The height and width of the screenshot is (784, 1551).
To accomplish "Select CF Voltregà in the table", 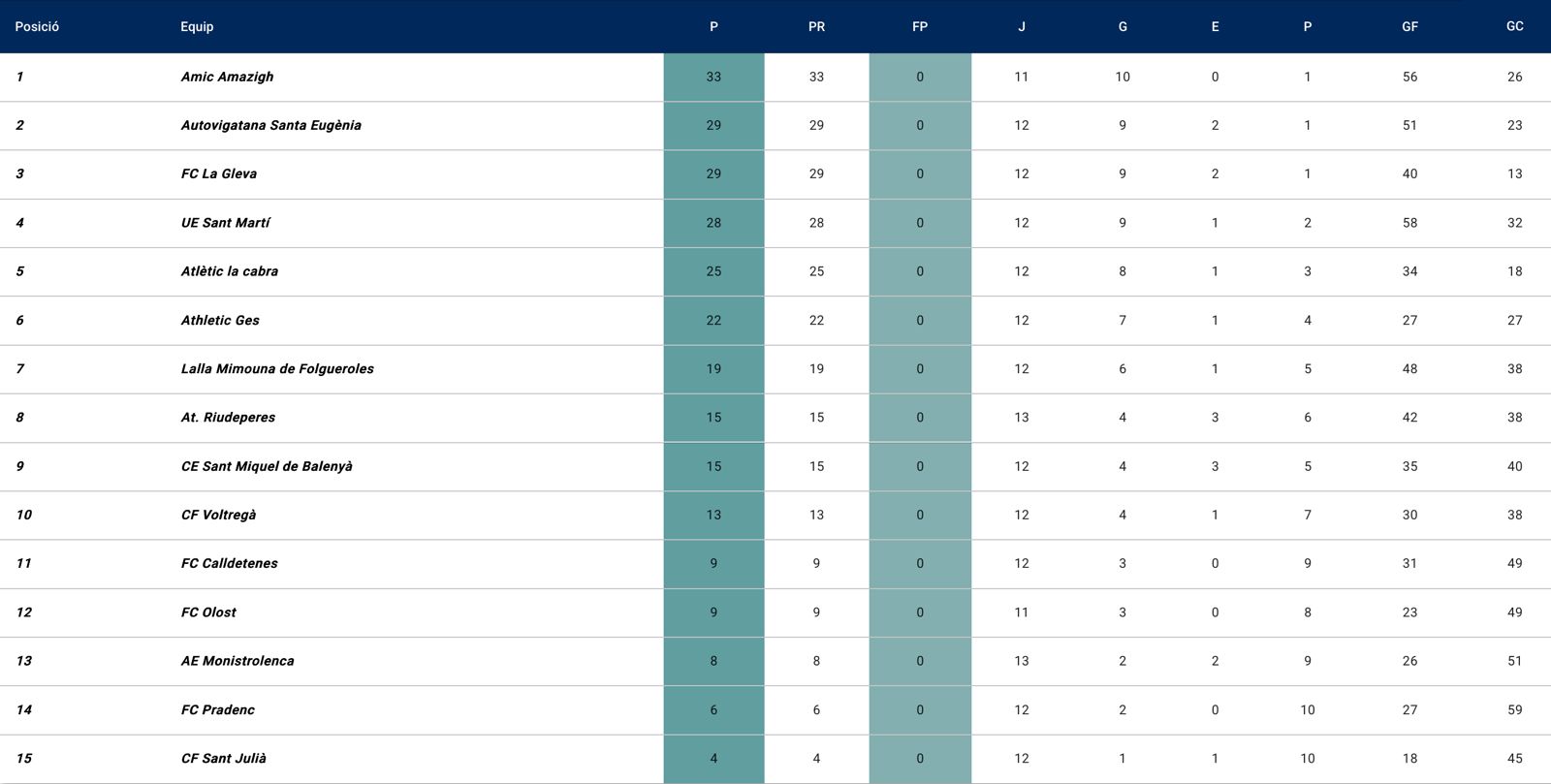I will 218,515.
